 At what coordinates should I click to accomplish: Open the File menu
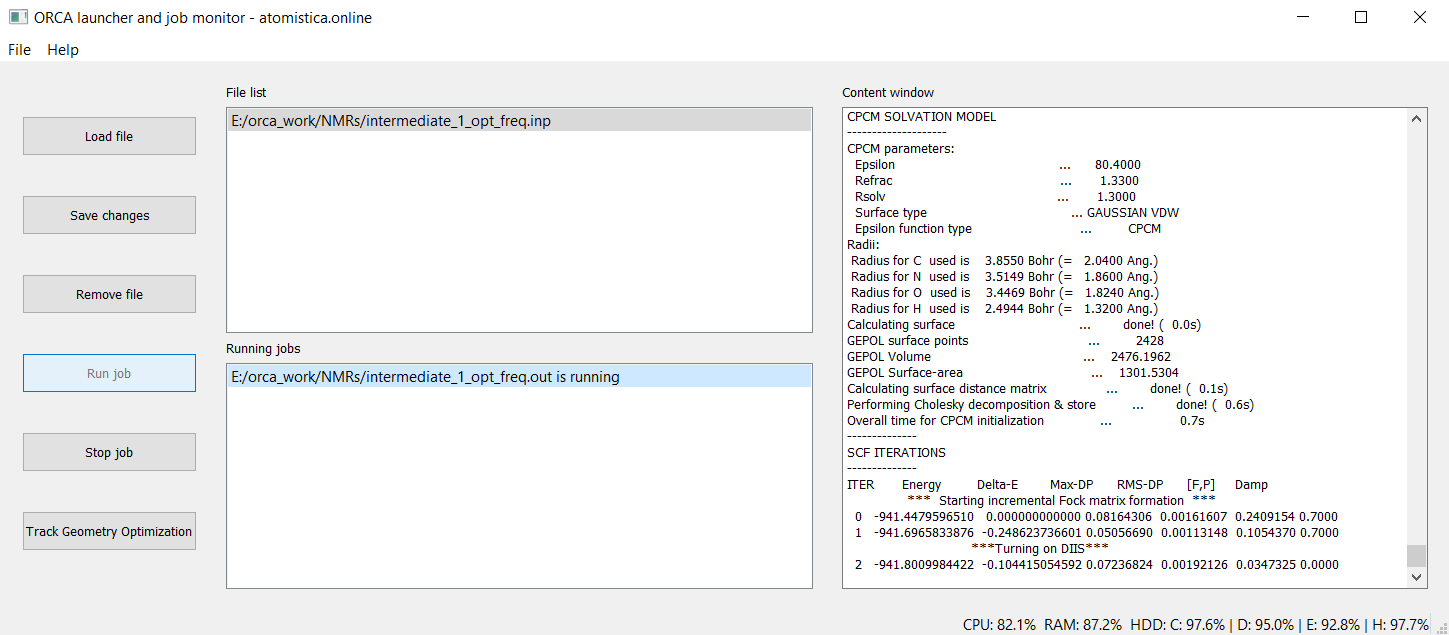(19, 50)
